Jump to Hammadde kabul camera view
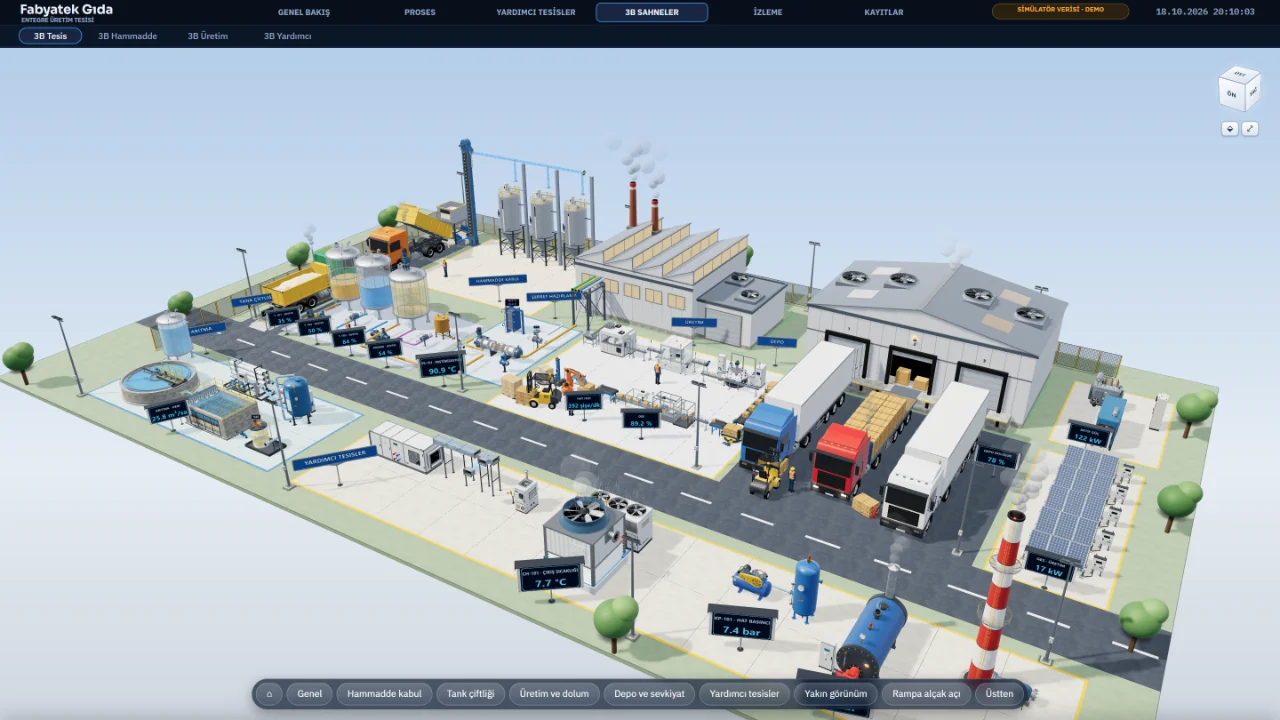Viewport: 1280px width, 720px height. click(384, 694)
